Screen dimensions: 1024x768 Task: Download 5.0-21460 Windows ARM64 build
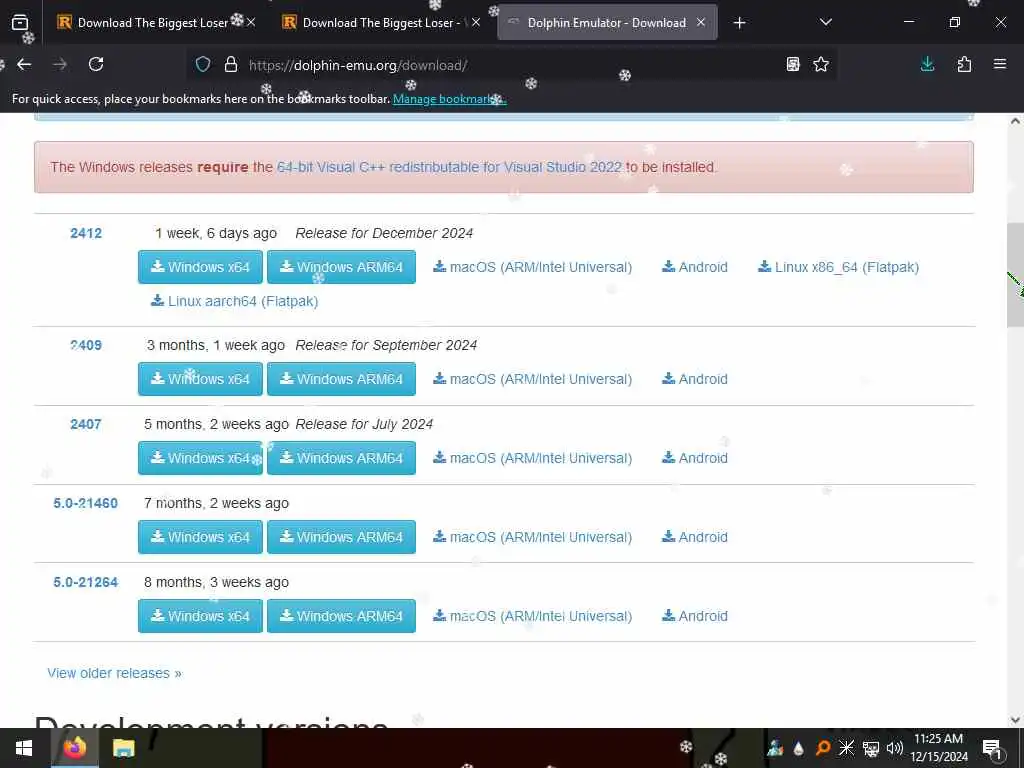(x=342, y=537)
